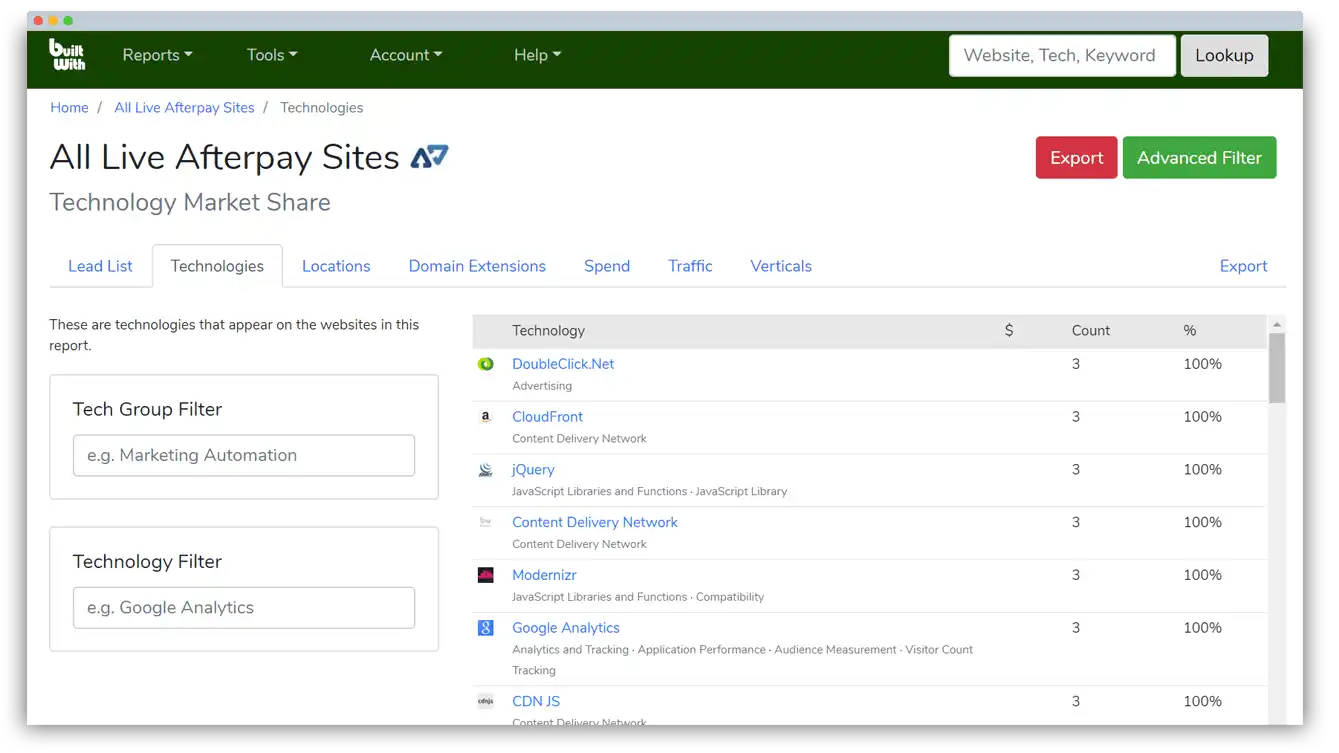
Task: Open the Content Delivery Network link
Action: pos(595,522)
